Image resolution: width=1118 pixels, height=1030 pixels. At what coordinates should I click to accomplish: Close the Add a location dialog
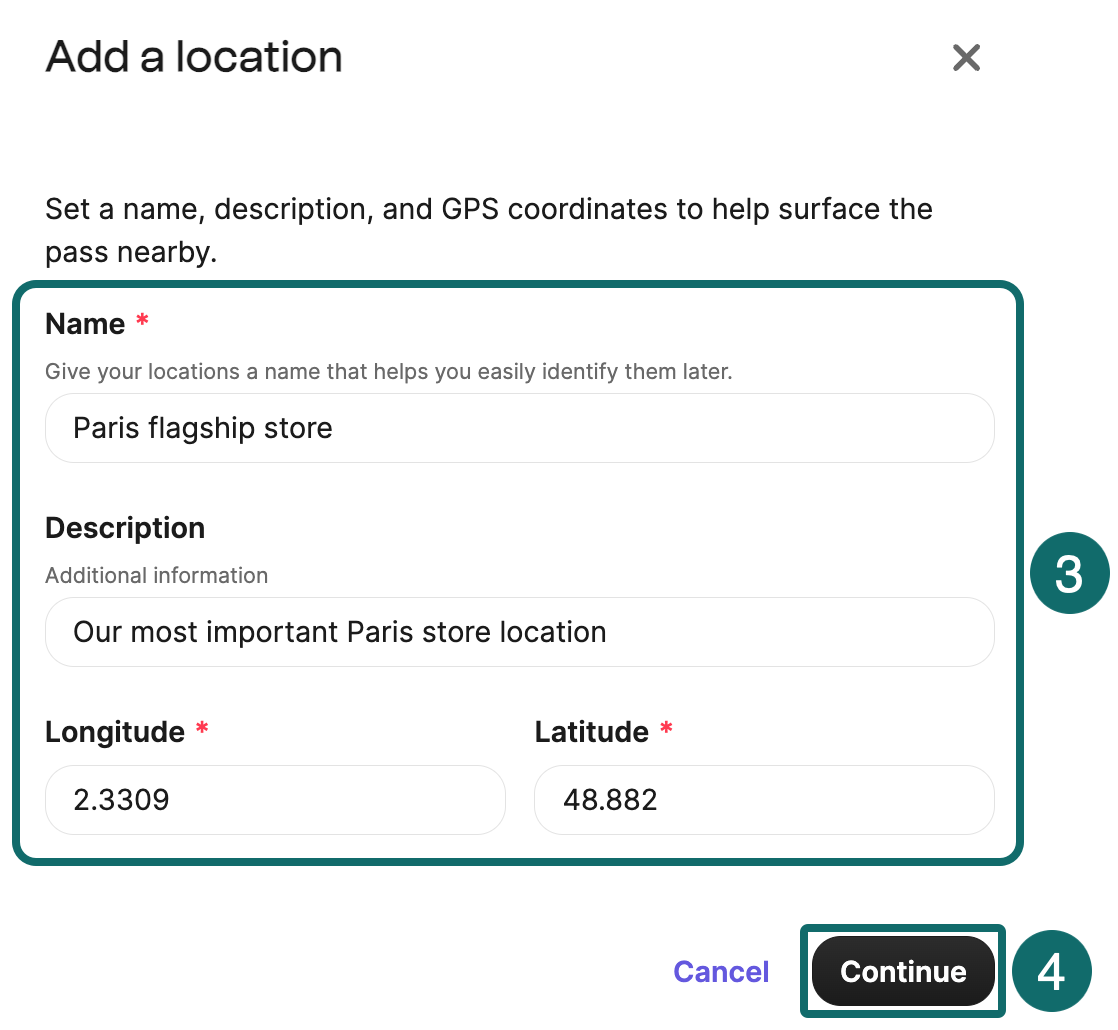tap(966, 58)
